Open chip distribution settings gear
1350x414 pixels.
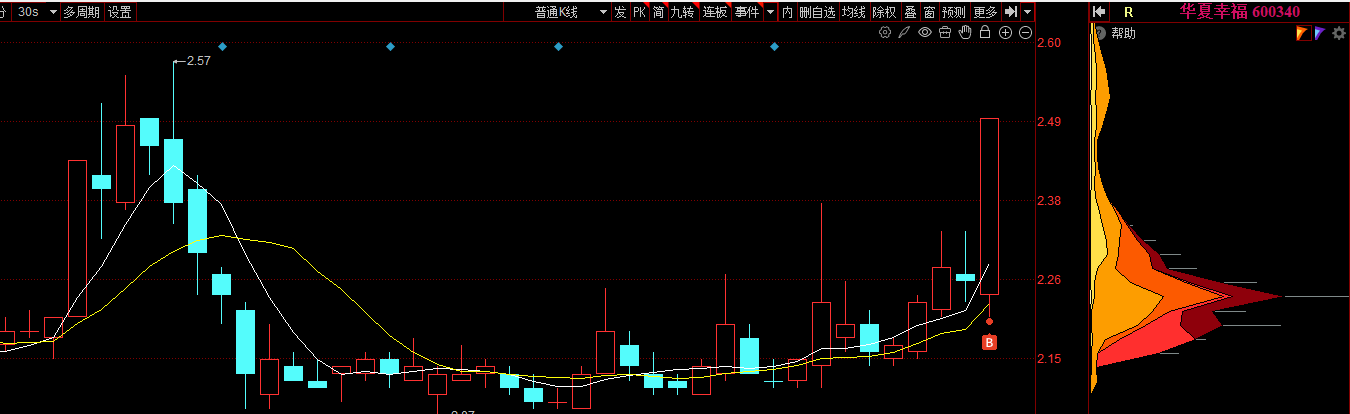(x=1339, y=33)
